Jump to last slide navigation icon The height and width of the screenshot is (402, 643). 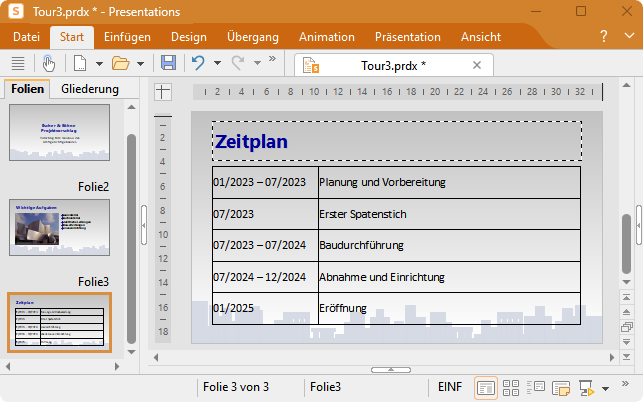pyautogui.click(x=626, y=357)
